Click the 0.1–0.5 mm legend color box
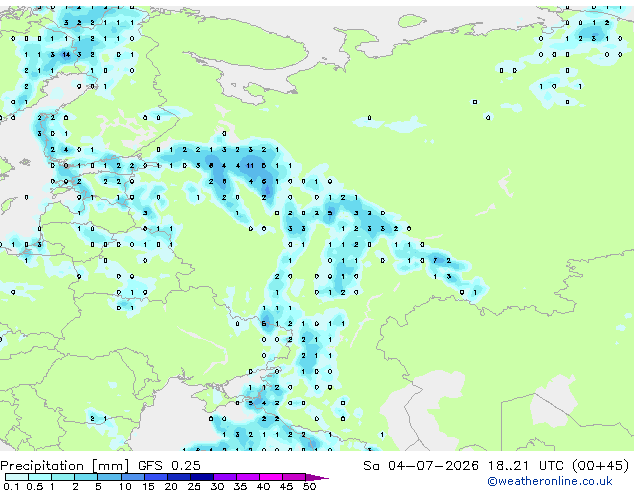This screenshot has width=634, height=490. pos(17,477)
